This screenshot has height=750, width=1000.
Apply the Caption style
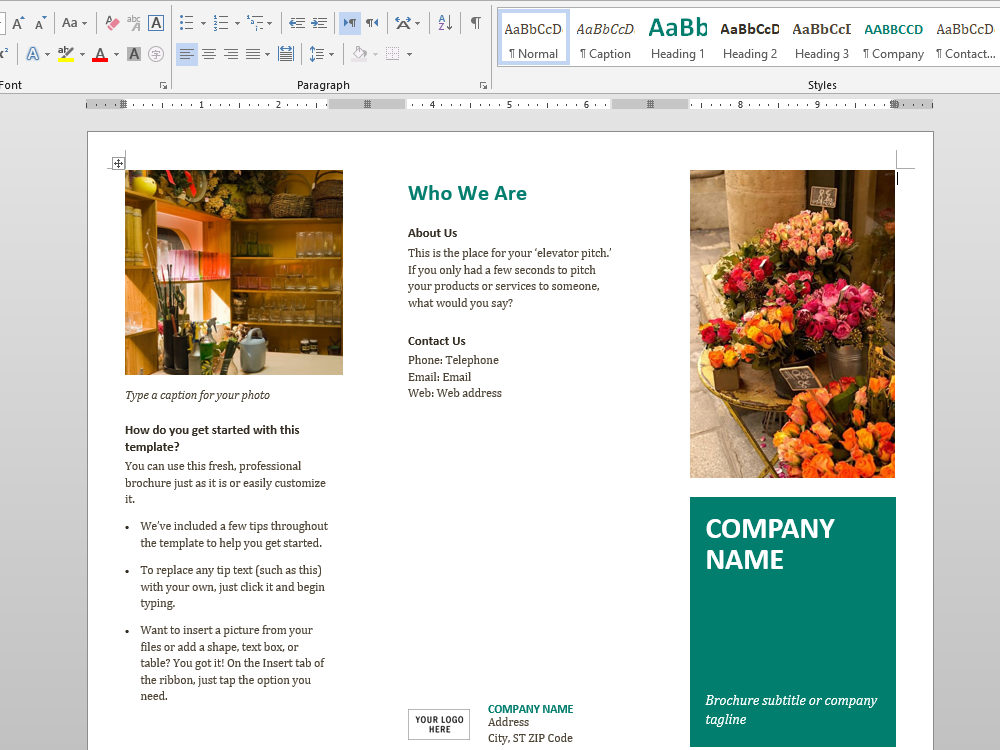coord(605,38)
